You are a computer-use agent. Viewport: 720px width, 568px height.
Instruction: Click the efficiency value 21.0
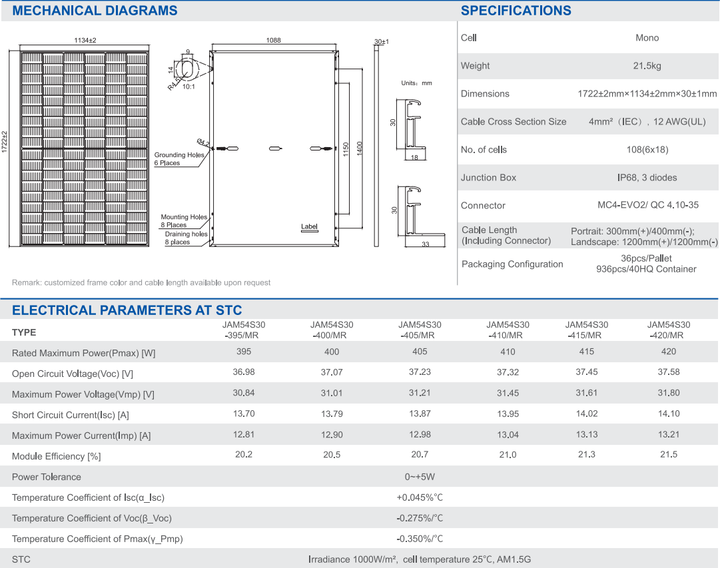coord(507,455)
